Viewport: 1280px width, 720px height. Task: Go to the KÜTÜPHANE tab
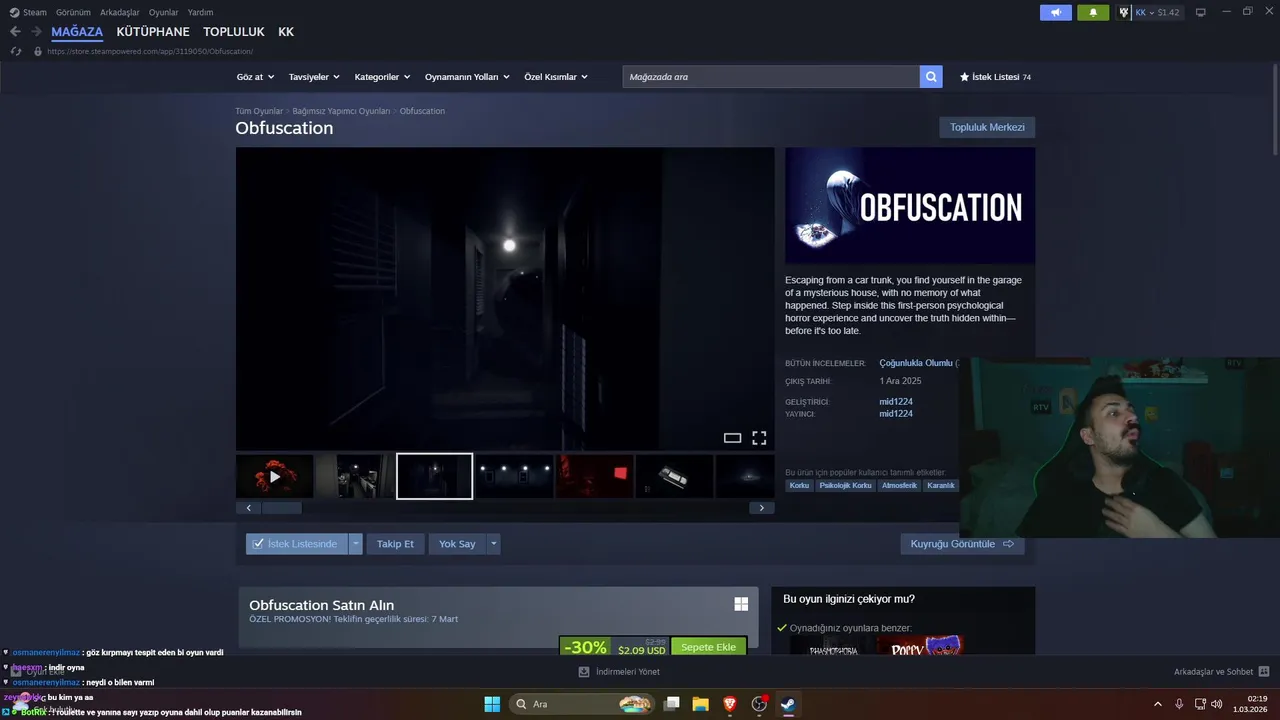[153, 32]
